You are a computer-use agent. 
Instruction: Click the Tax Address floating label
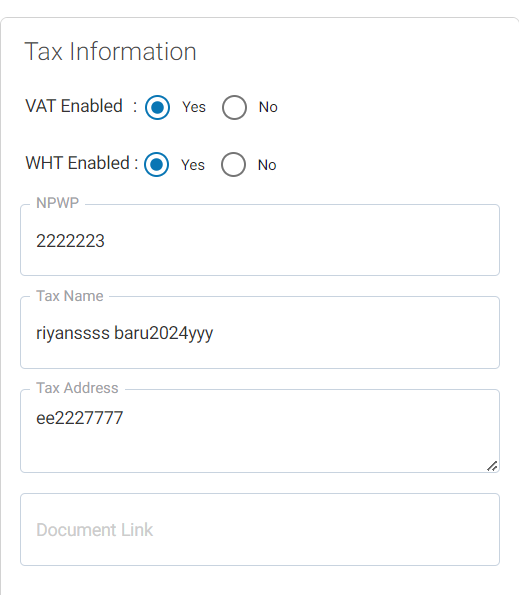(x=77, y=388)
